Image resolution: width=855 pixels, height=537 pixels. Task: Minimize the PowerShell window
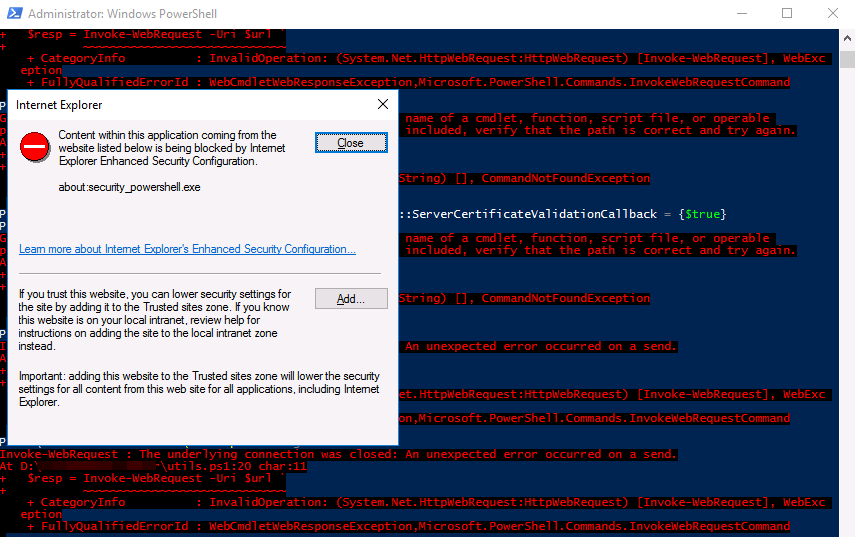(741, 14)
